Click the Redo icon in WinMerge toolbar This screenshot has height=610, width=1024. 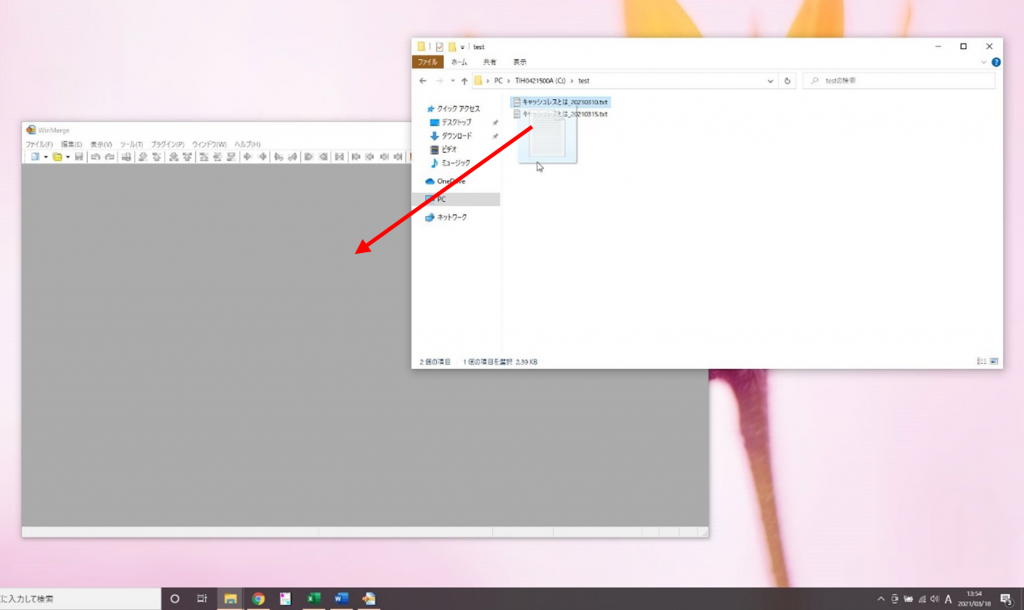(110, 157)
